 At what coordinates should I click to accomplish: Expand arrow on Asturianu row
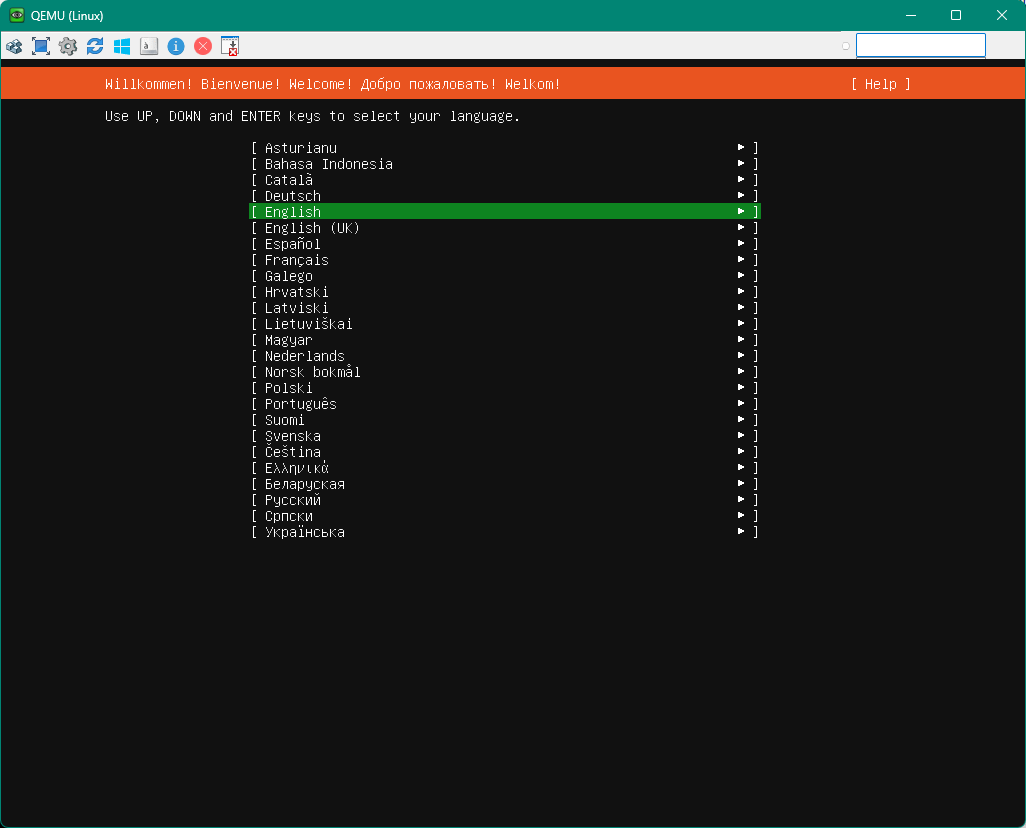741,147
